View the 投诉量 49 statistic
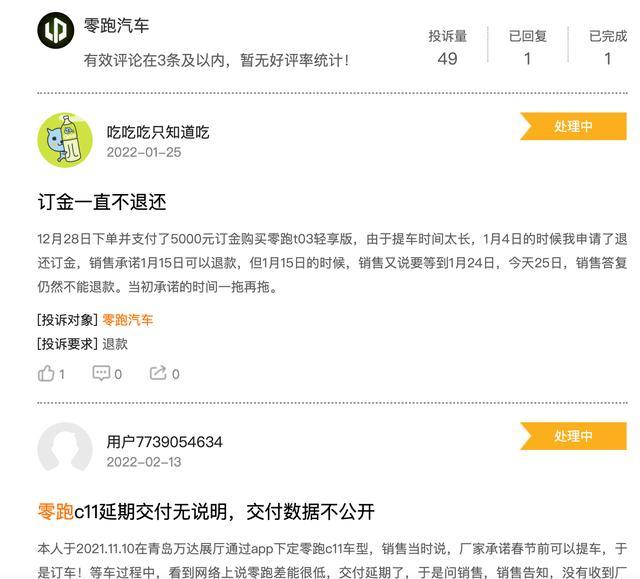Screen dimensions: 640x579 (x=447, y=47)
